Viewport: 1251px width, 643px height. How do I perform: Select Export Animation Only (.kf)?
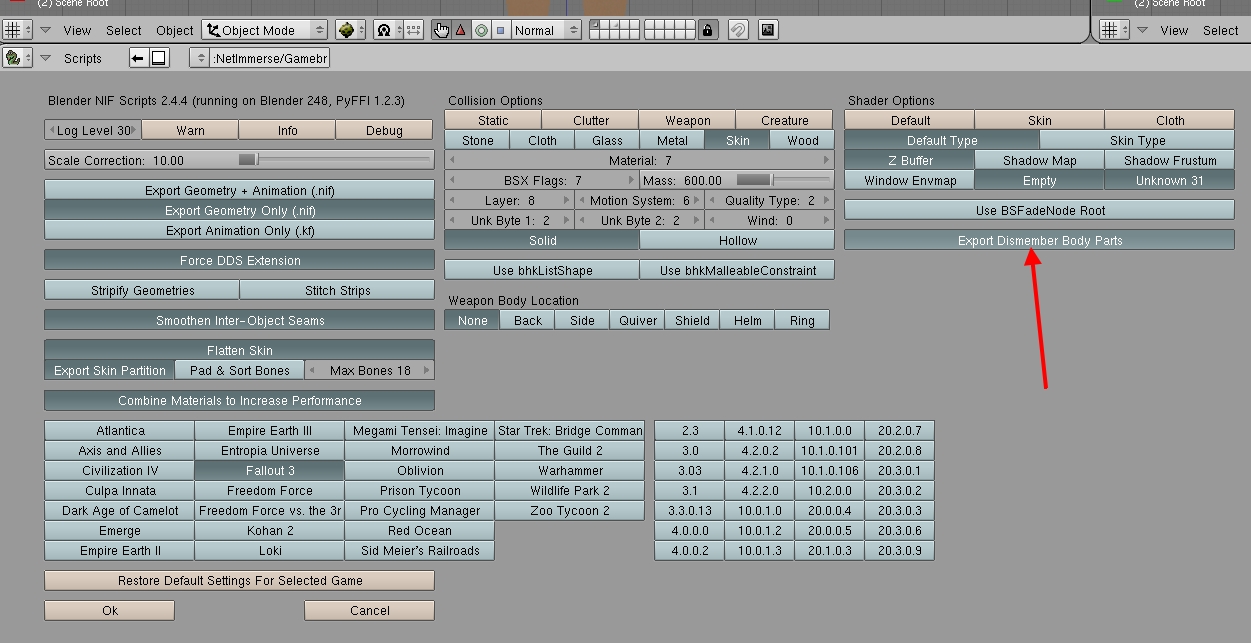pos(240,230)
